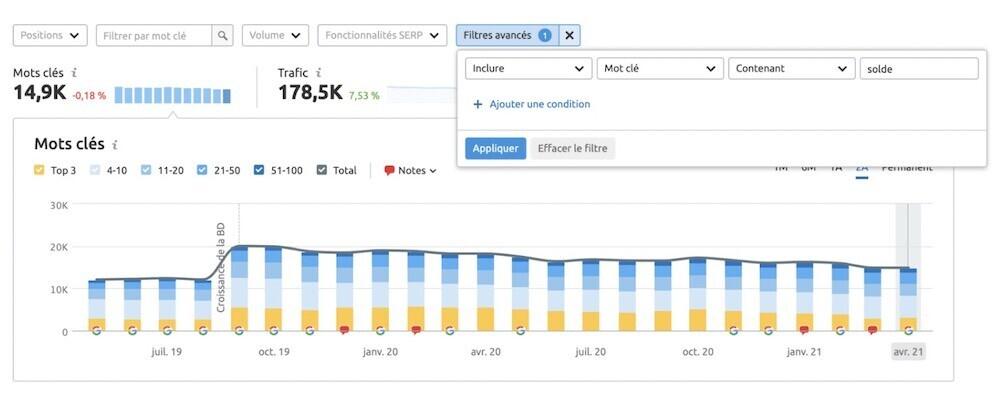Click the red Notes speech bubble icon
This screenshot has width=1000, height=397.
point(389,170)
